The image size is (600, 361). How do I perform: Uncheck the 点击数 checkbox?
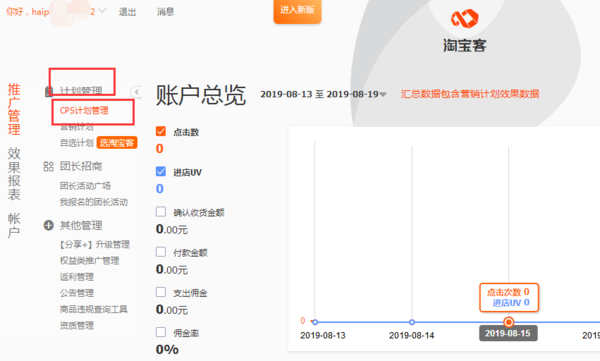click(161, 131)
